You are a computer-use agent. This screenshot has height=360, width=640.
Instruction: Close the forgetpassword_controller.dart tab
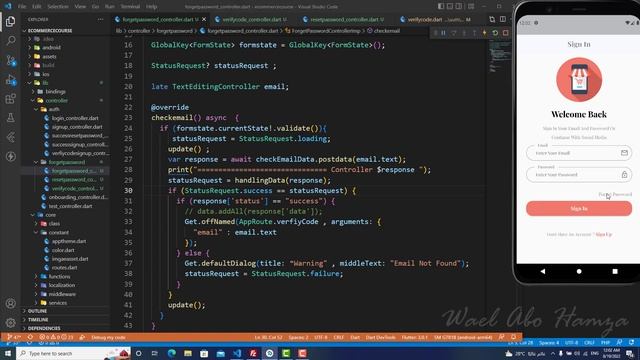point(204,19)
